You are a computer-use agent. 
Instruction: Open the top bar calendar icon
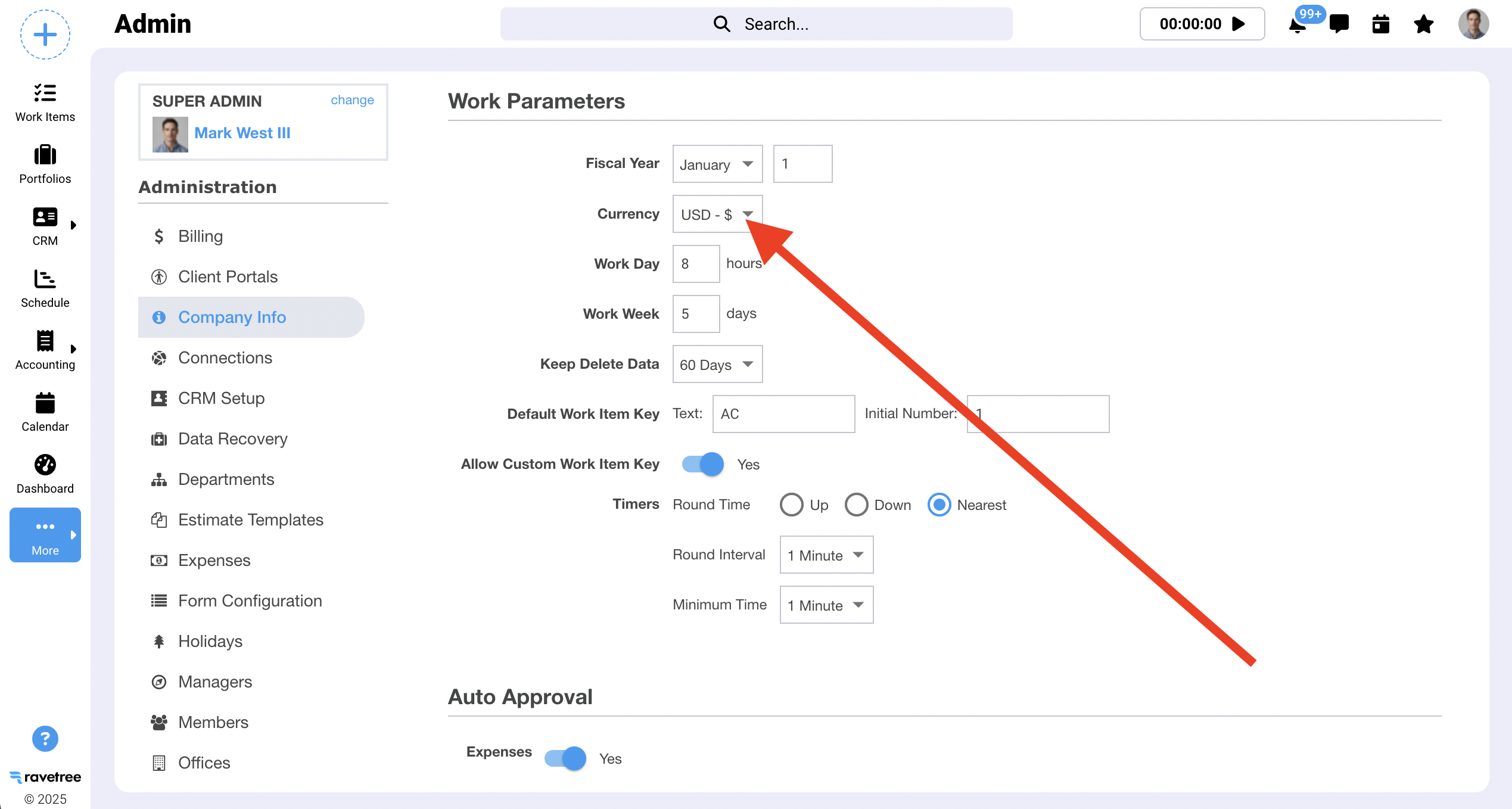[x=1380, y=24]
